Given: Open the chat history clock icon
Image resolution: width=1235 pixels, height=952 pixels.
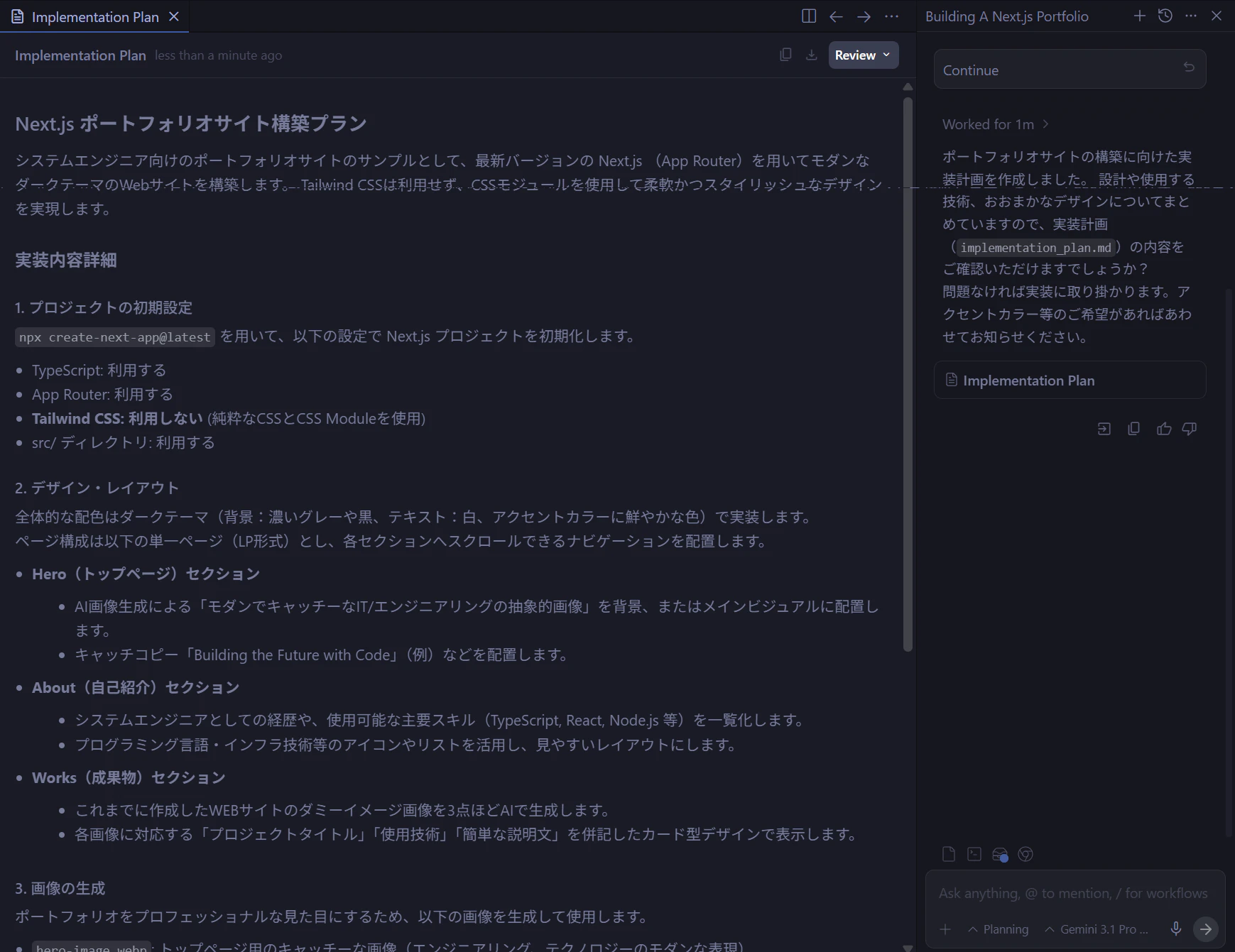Looking at the screenshot, I should click(x=1165, y=16).
